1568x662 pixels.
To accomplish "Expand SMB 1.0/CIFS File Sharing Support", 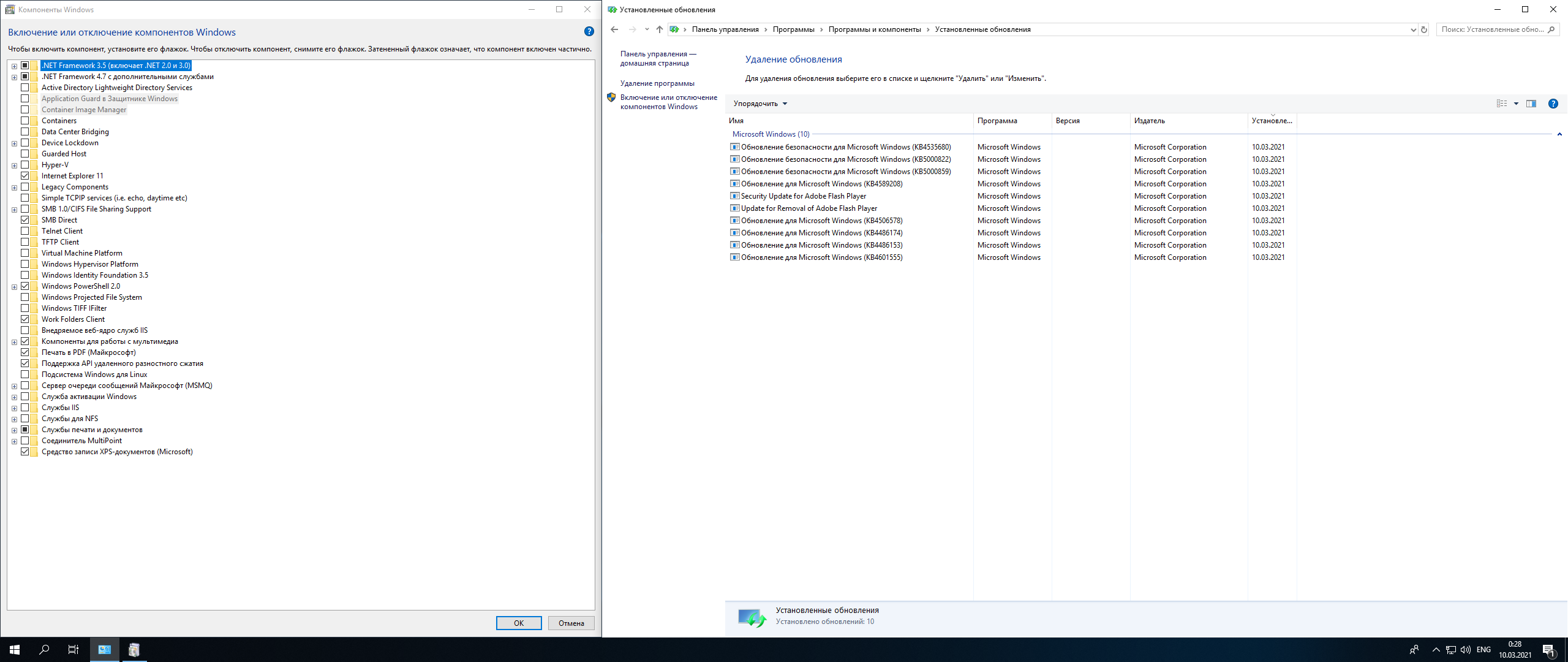I will point(14,210).
